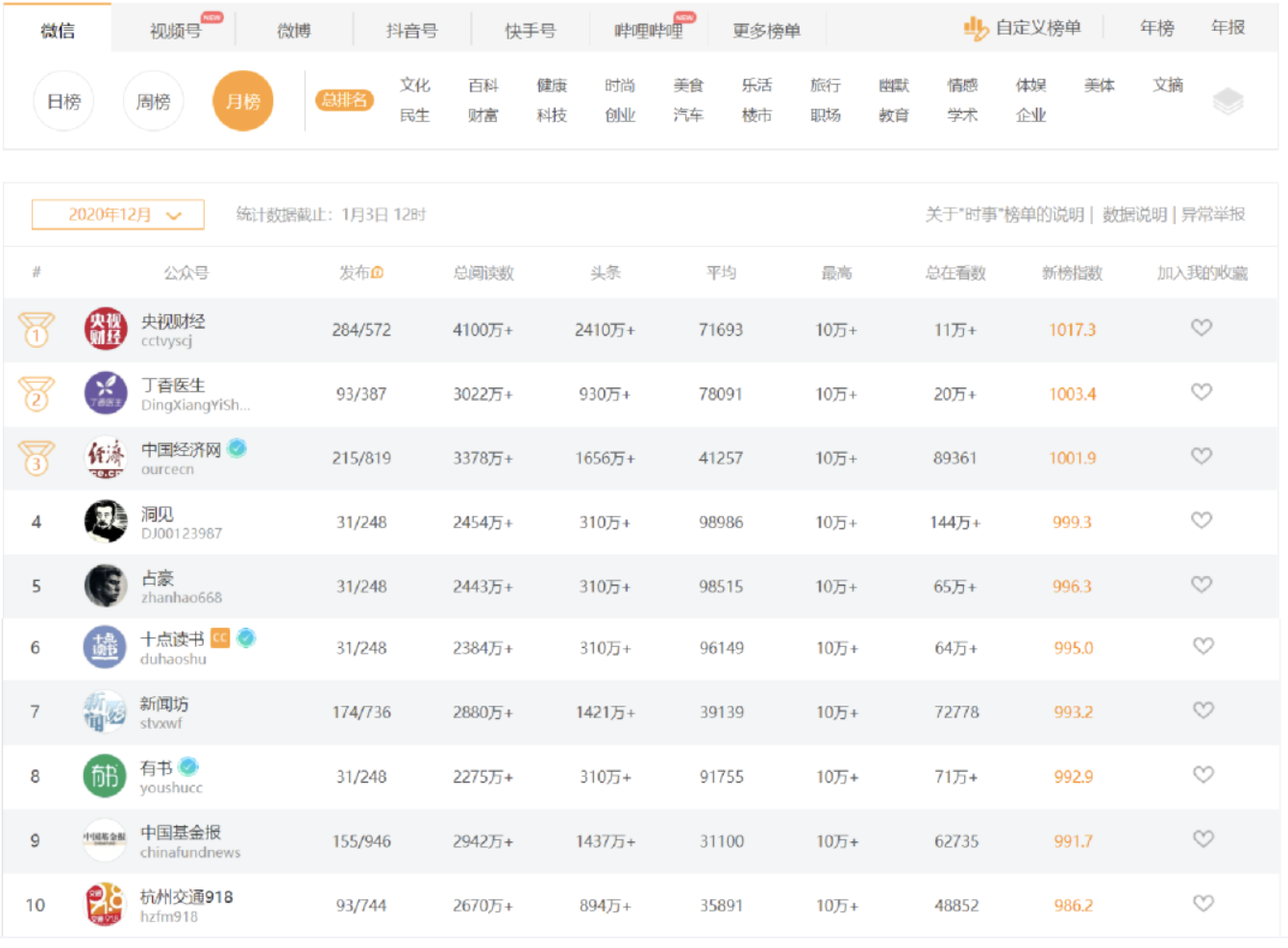
Task: Favorite 中国基金报 with its heart icon
Action: [x=1203, y=839]
